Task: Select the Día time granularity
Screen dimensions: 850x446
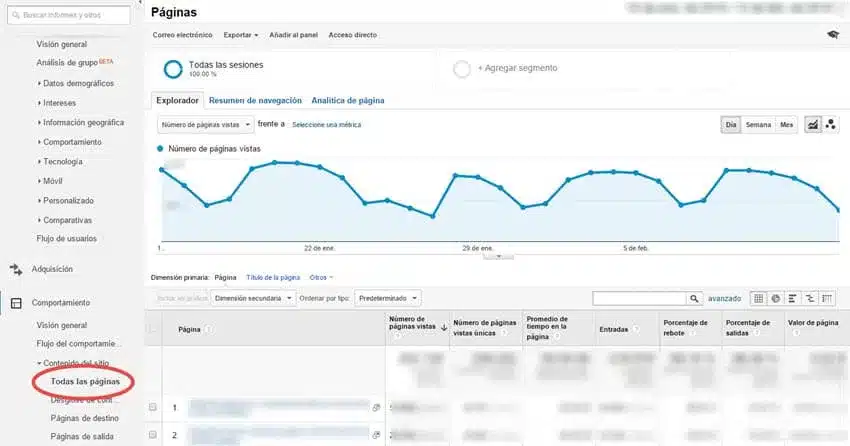Action: click(731, 125)
